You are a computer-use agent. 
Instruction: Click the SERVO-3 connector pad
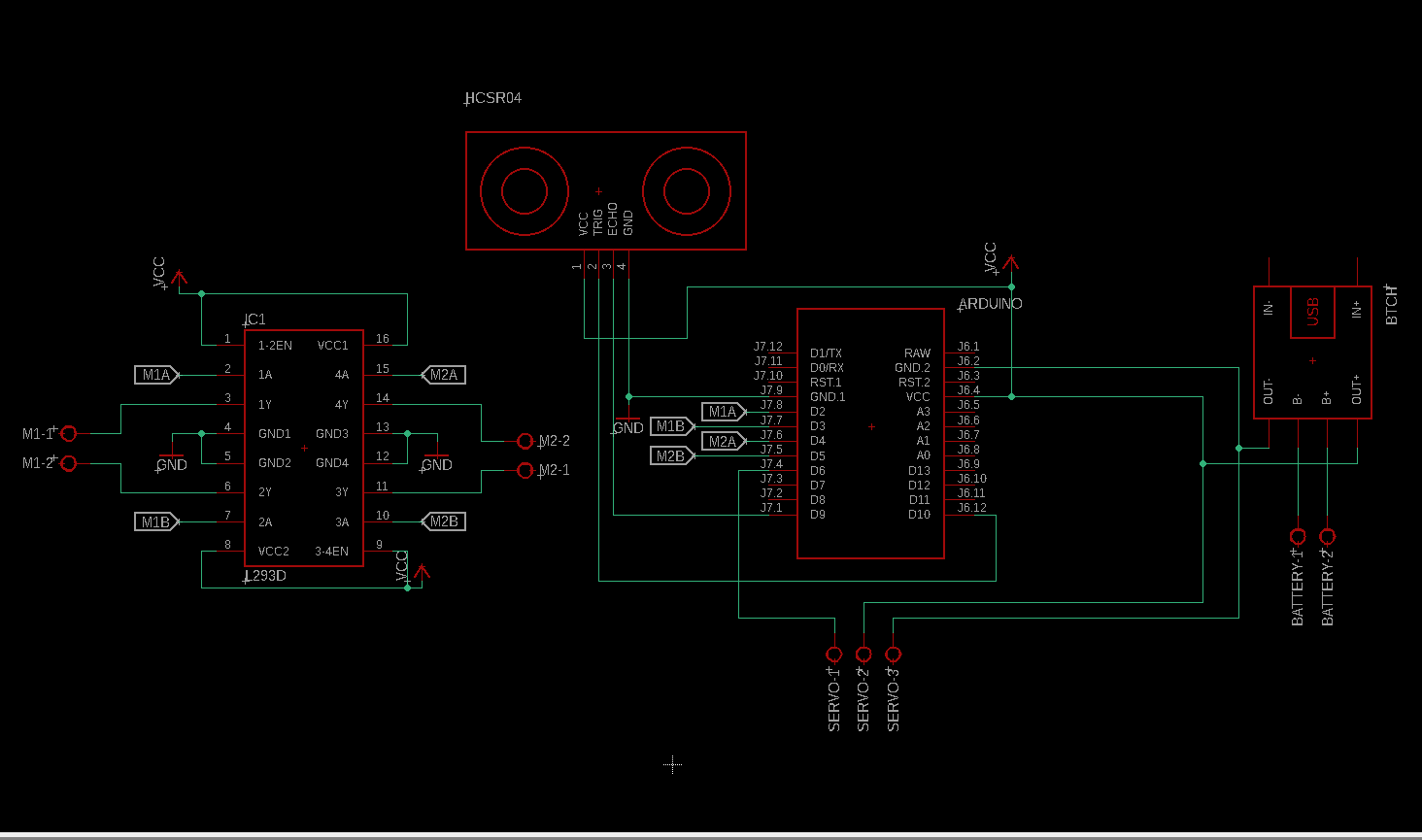coord(894,655)
